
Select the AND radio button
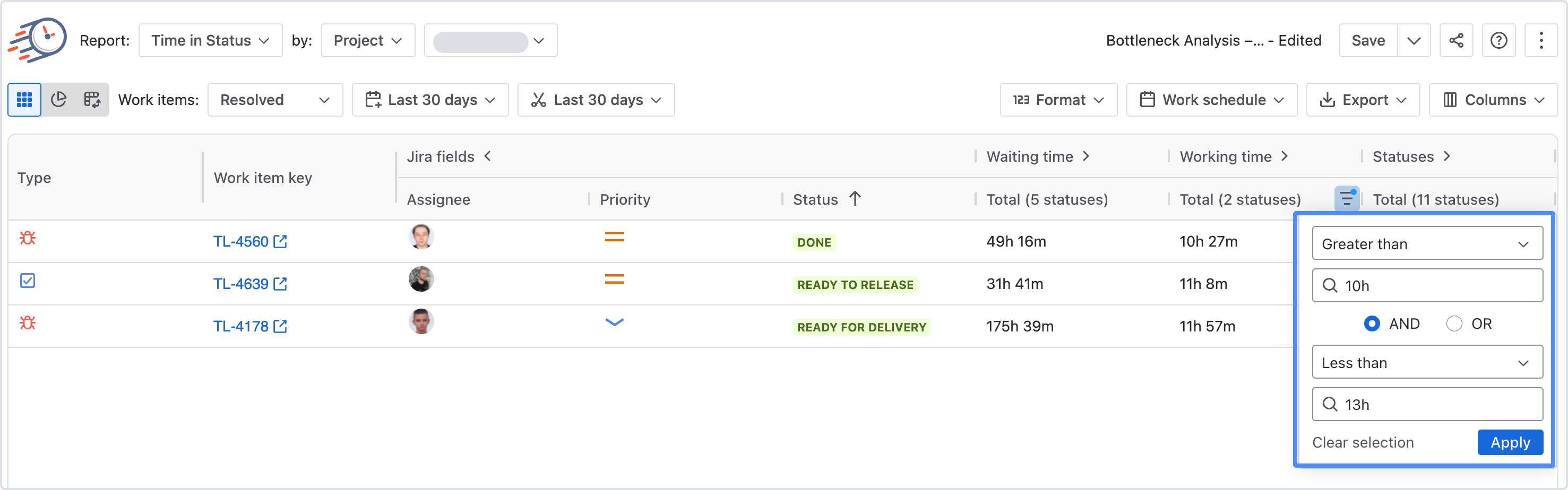[x=1372, y=323]
